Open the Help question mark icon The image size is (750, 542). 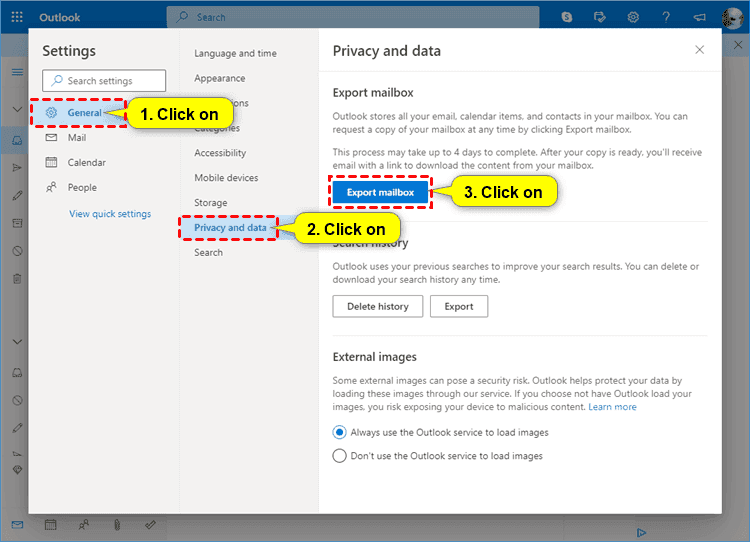(x=666, y=17)
